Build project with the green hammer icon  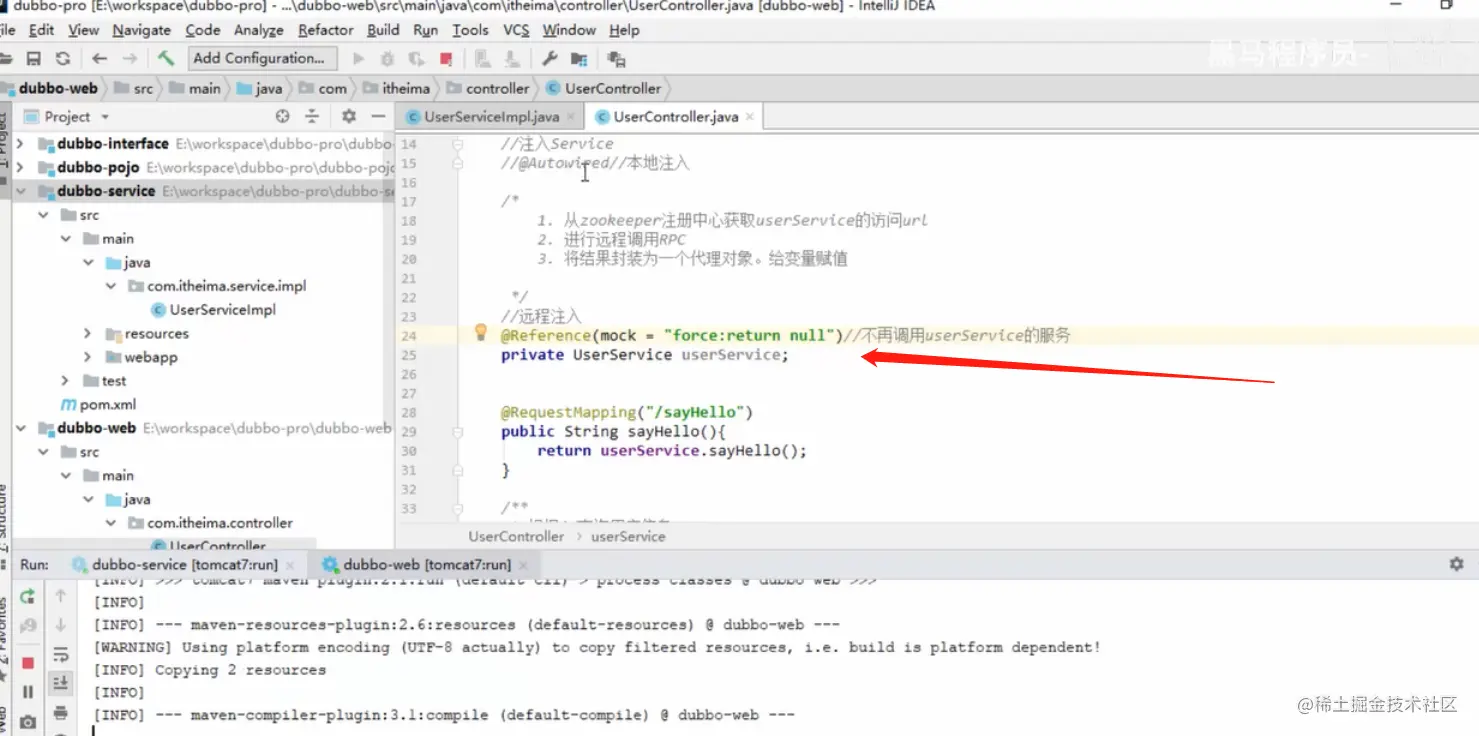tap(166, 58)
